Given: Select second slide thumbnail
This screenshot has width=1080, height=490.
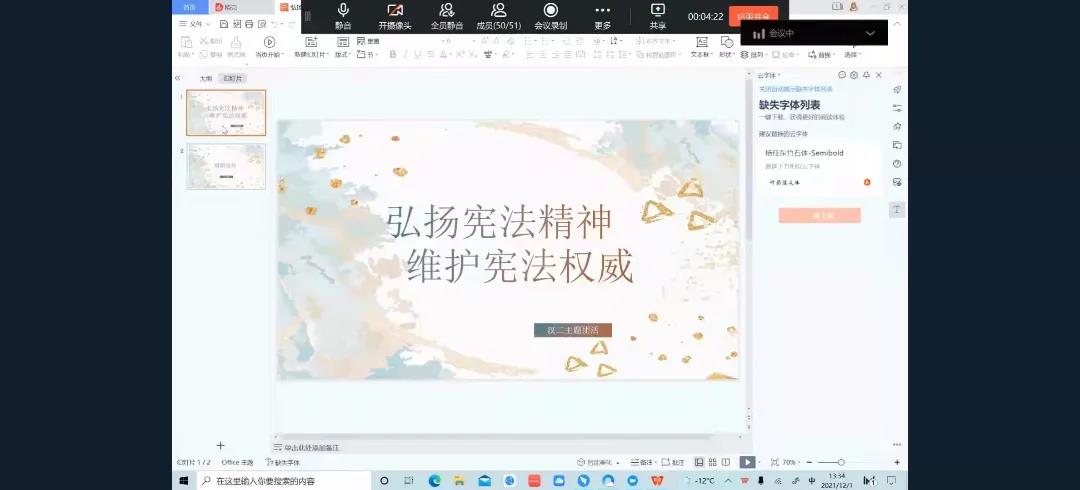Looking at the screenshot, I should (x=226, y=166).
